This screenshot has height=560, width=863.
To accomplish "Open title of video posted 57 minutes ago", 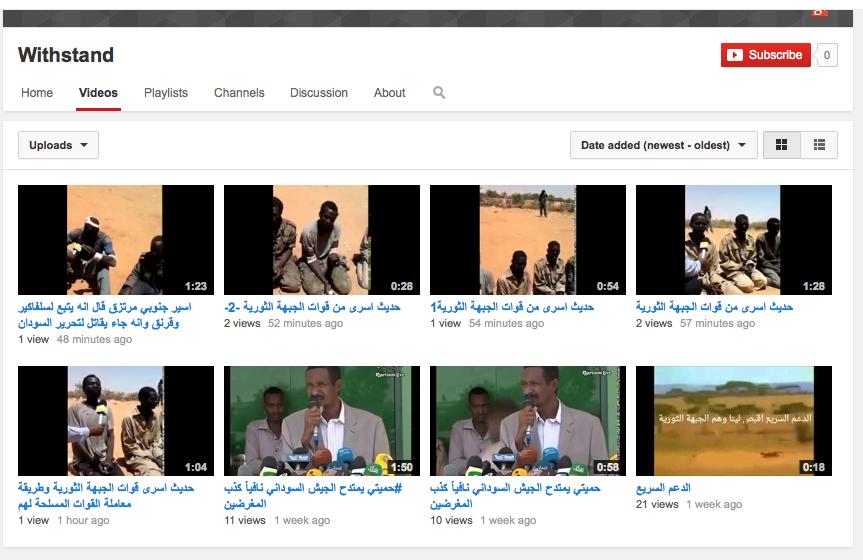I will coord(714,307).
